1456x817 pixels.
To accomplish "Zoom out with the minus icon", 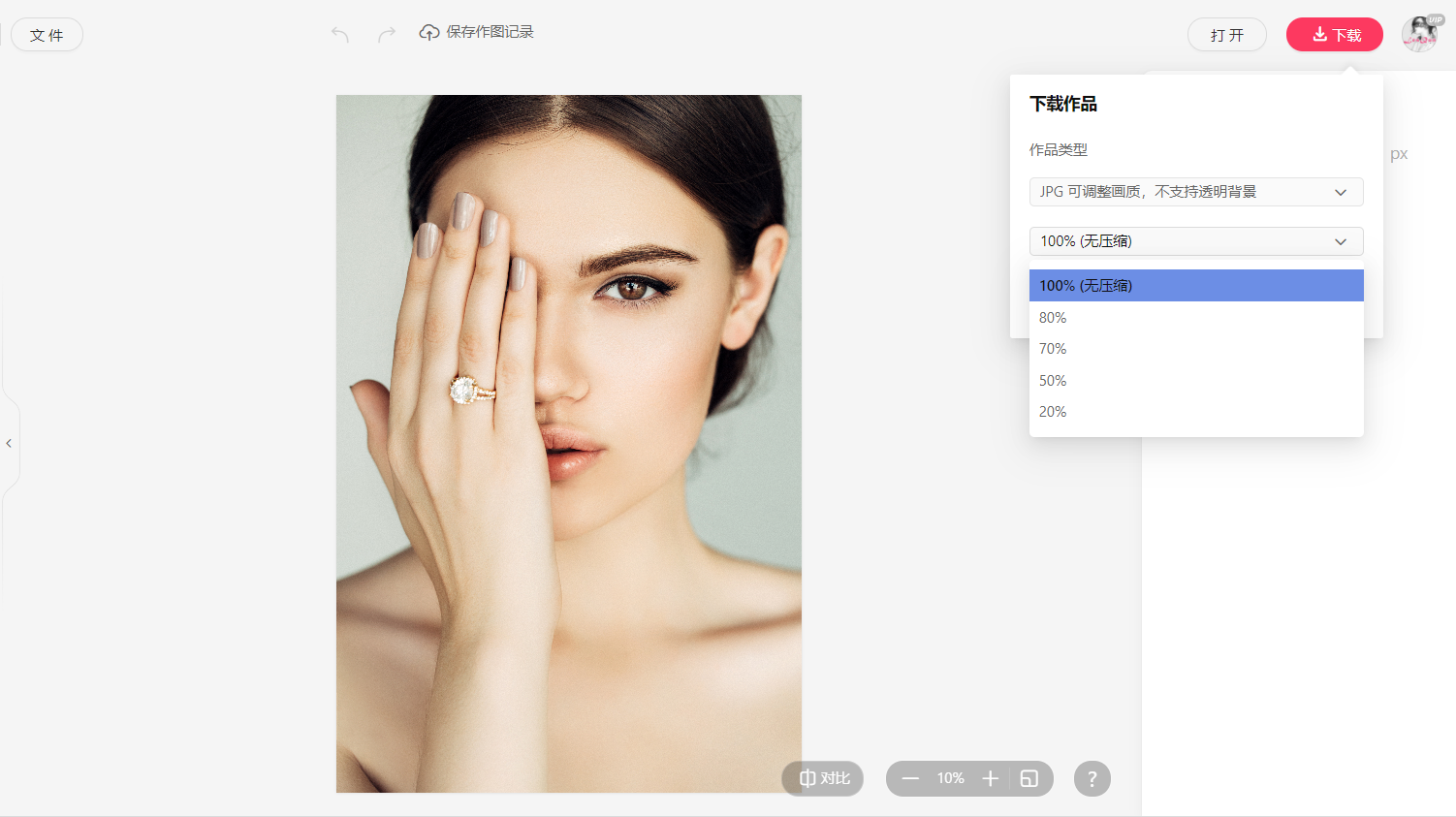I will 910,778.
